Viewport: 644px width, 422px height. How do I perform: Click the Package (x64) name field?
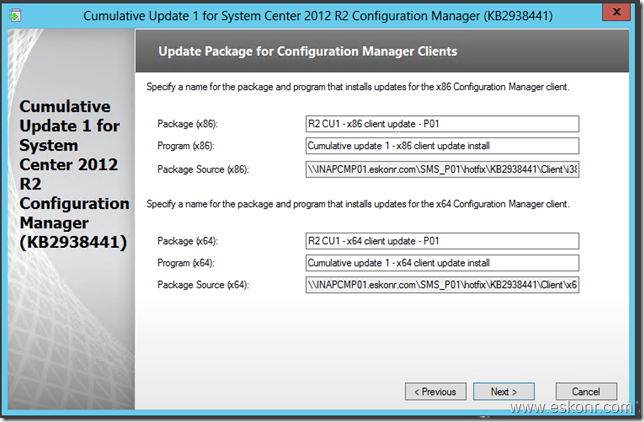(x=442, y=241)
